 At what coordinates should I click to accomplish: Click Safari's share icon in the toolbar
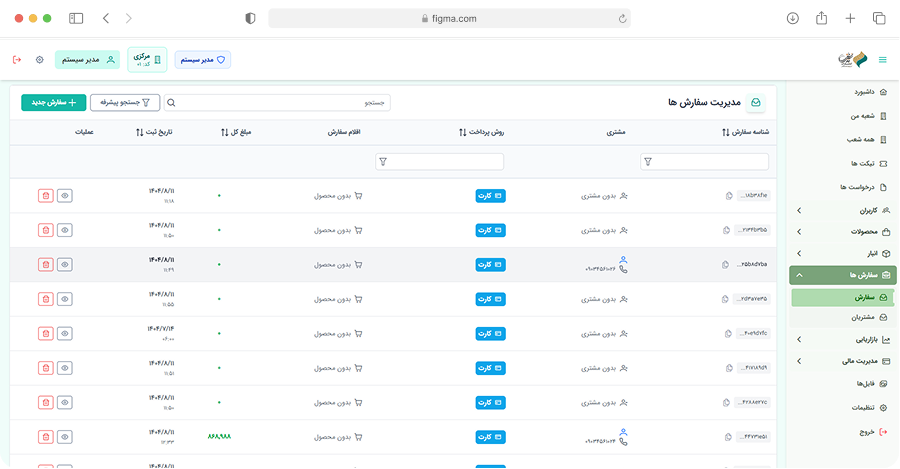click(x=822, y=18)
